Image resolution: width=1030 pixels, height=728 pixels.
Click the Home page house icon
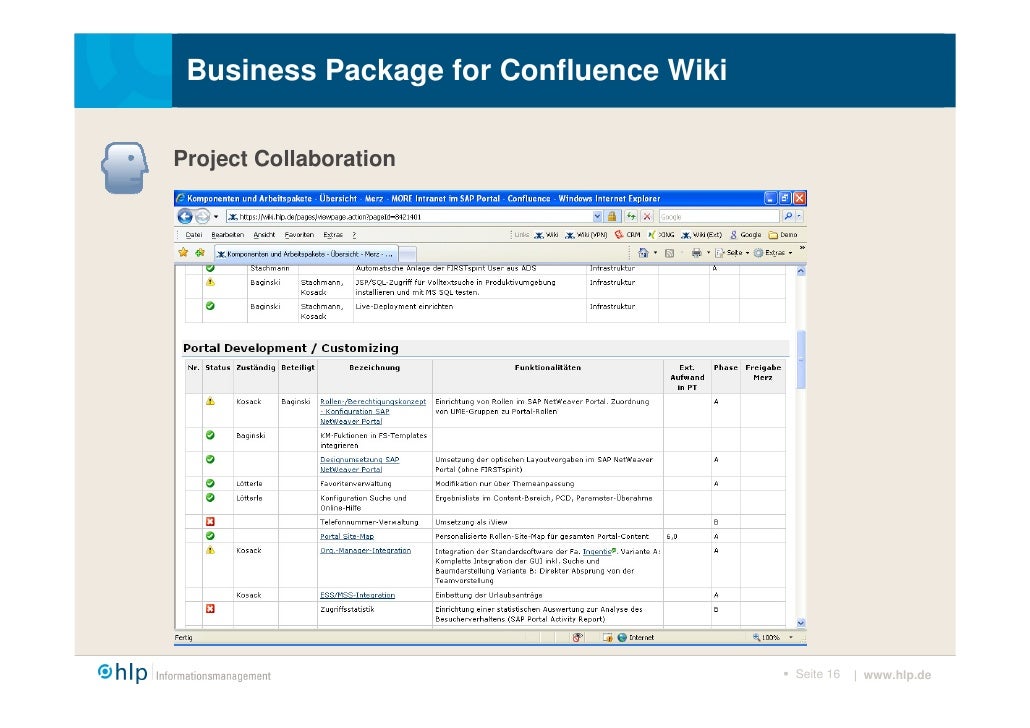tap(643, 252)
